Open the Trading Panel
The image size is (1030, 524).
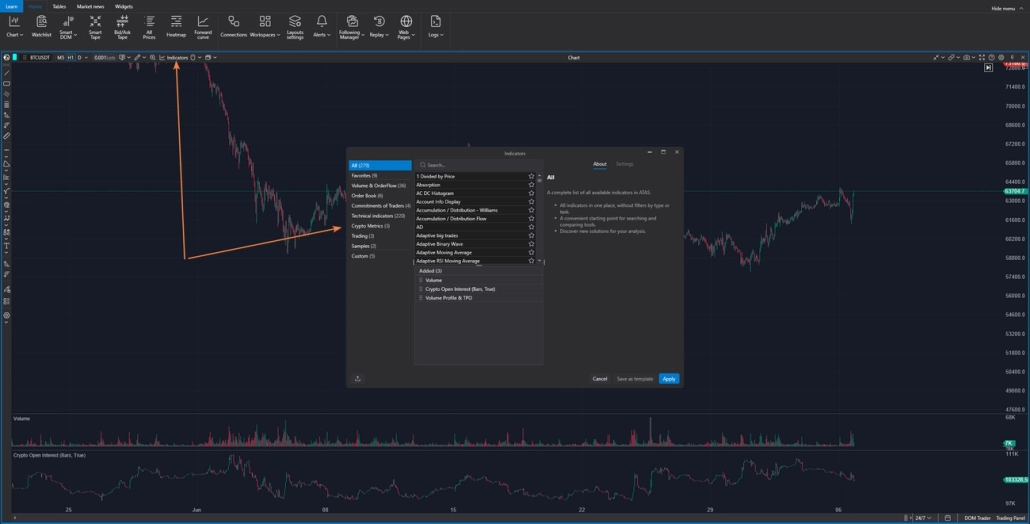[1010, 518]
